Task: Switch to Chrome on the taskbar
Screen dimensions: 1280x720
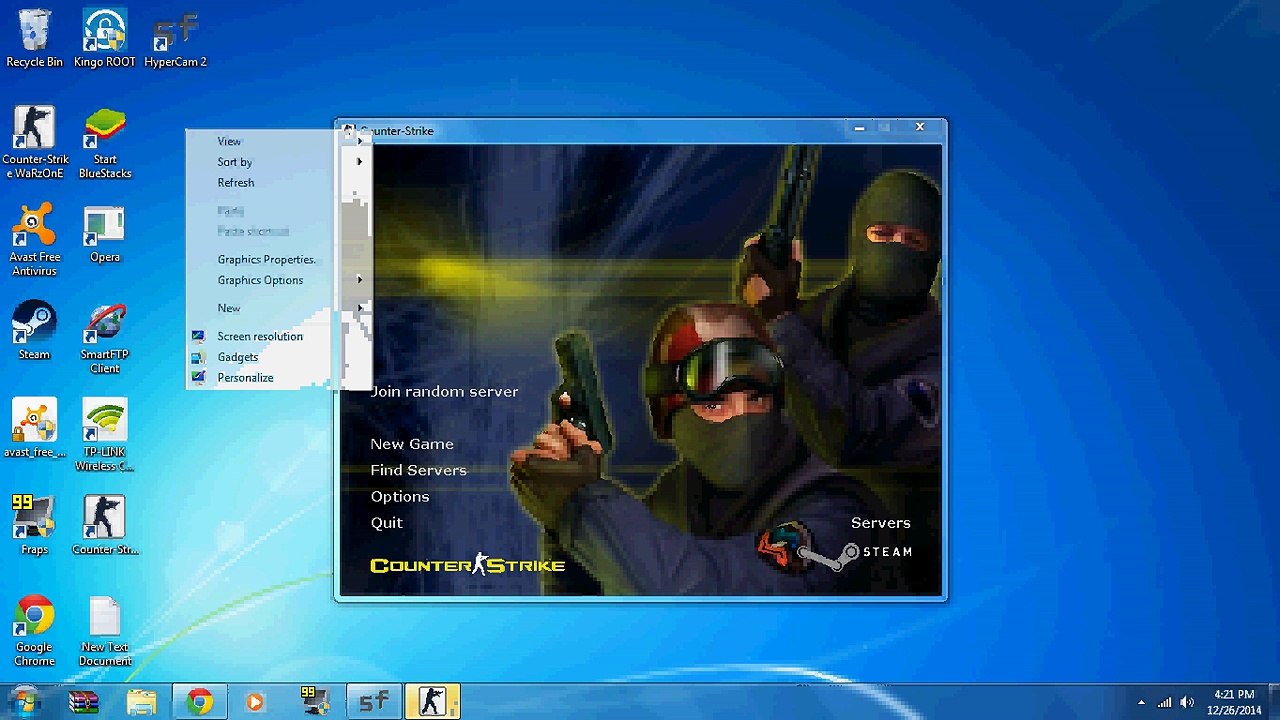Action: point(200,702)
